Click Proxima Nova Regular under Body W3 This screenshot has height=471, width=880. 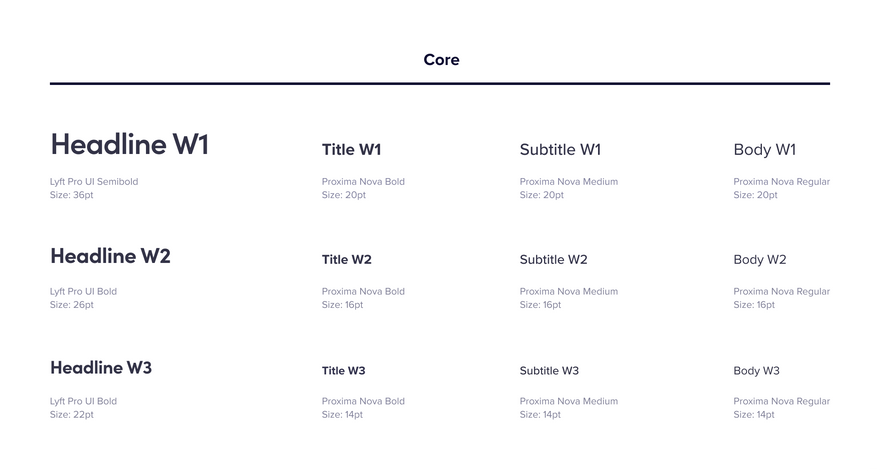[781, 401]
